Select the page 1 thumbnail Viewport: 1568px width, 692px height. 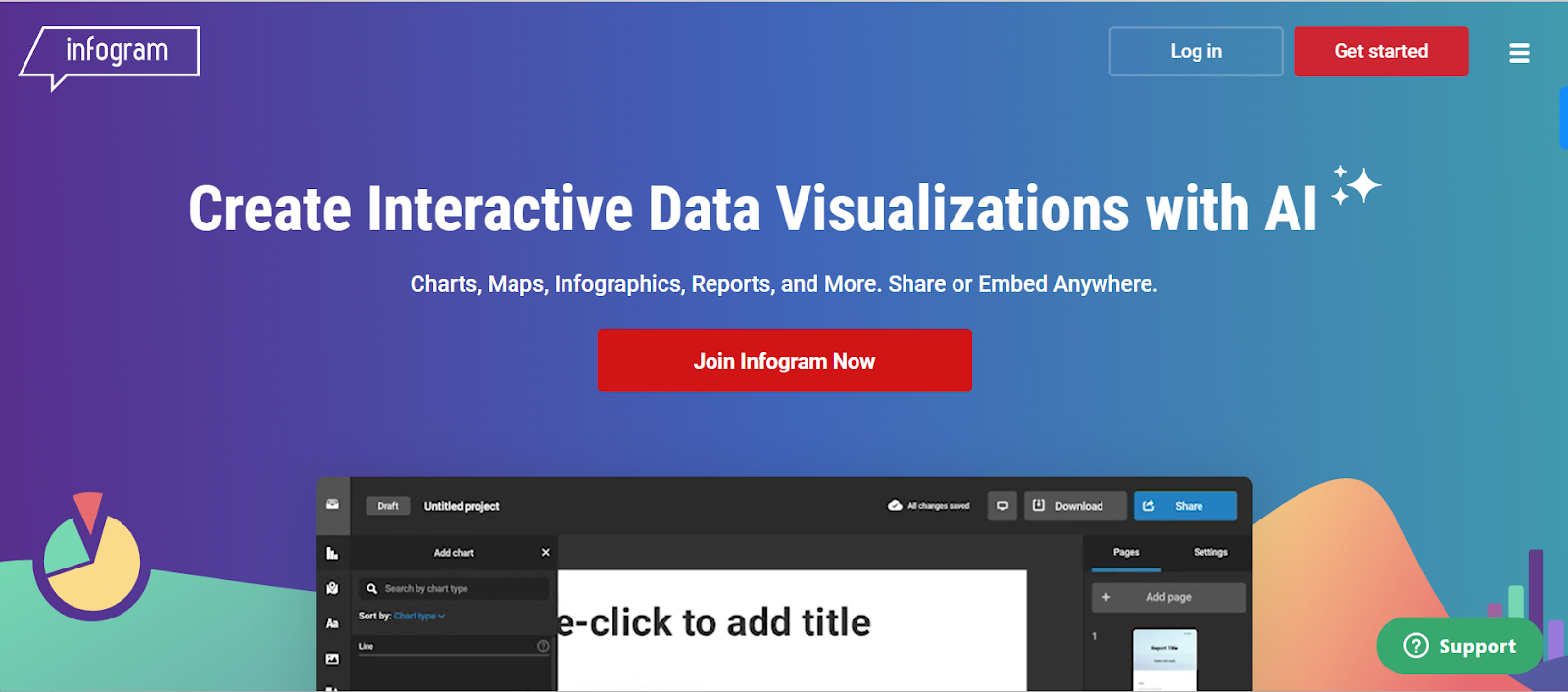point(1164,661)
